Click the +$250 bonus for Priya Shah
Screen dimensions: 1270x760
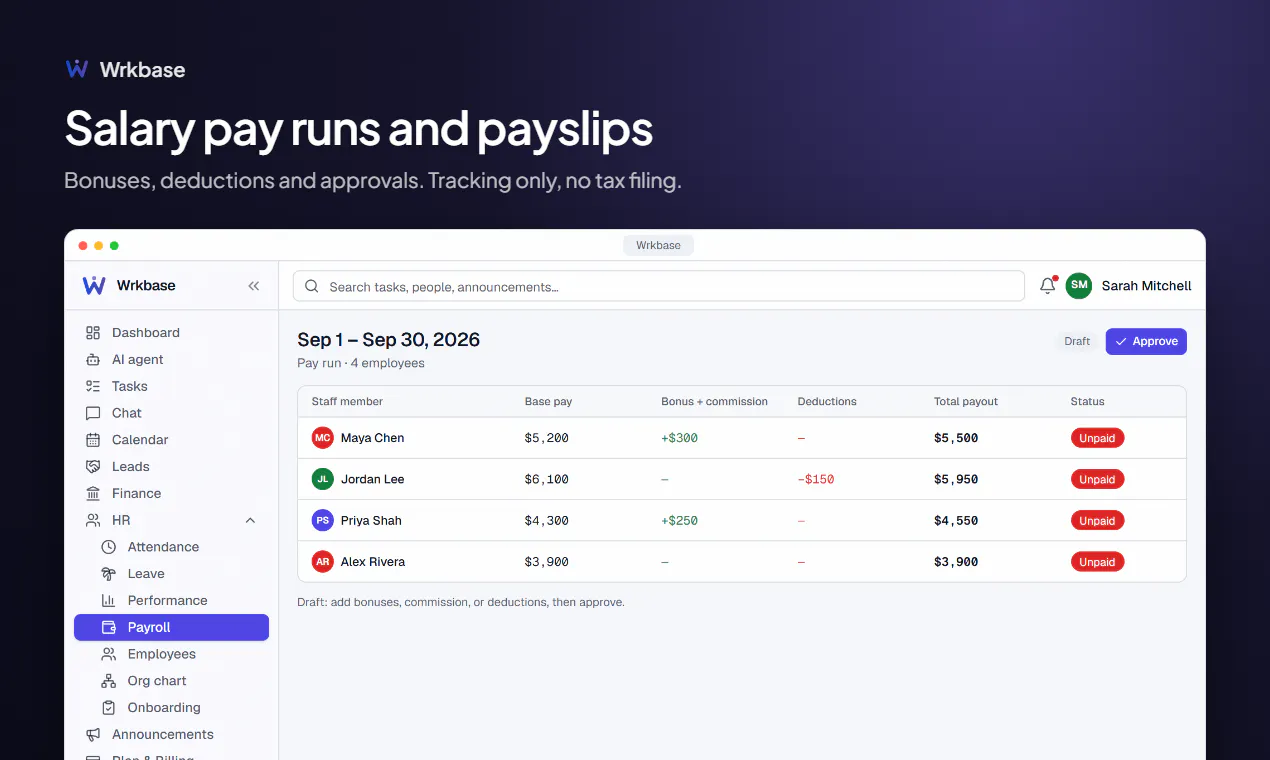coord(680,521)
